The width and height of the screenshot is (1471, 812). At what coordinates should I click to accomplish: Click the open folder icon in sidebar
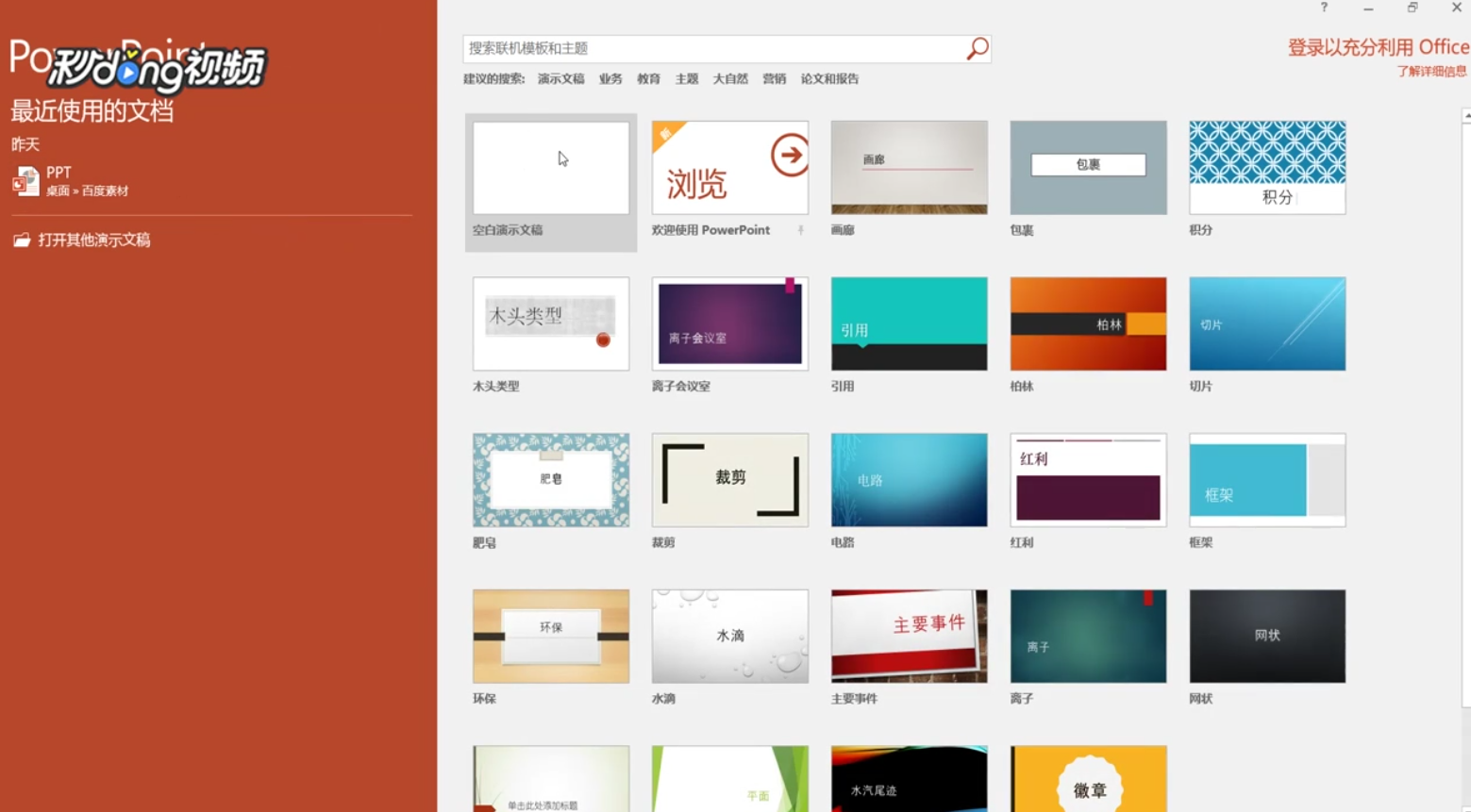click(x=22, y=240)
